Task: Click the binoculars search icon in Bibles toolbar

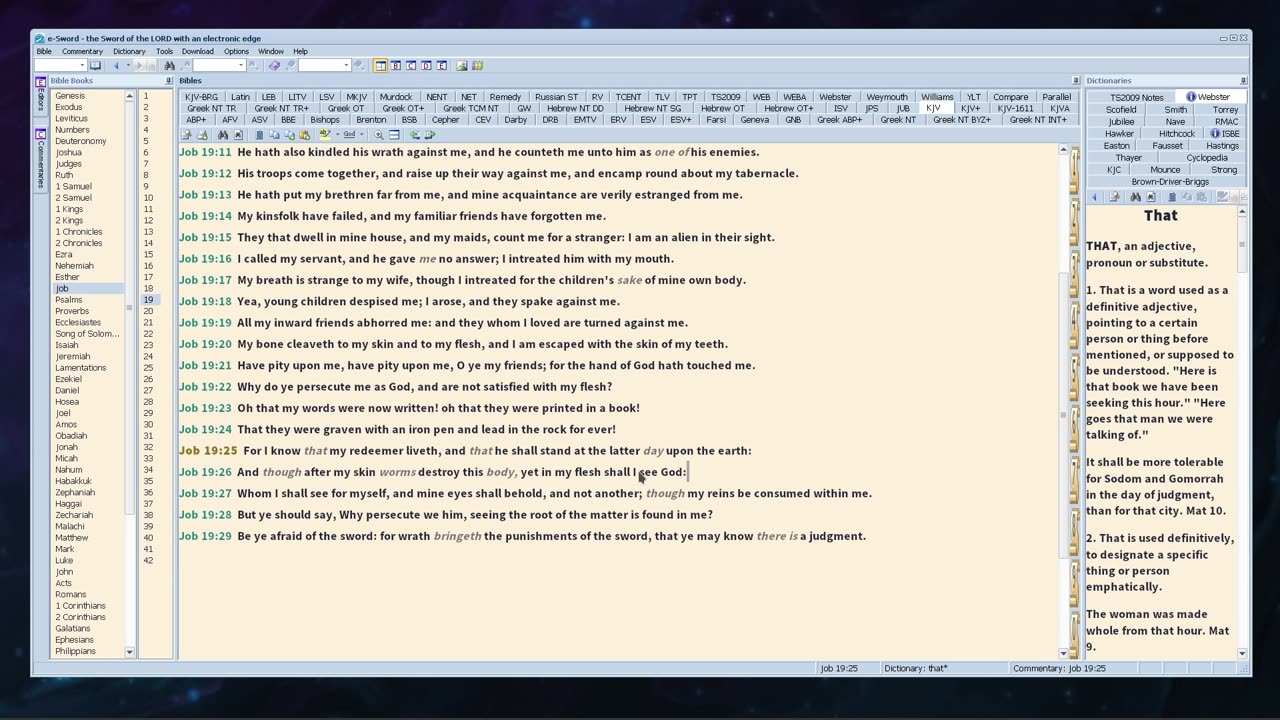Action: pos(223,135)
